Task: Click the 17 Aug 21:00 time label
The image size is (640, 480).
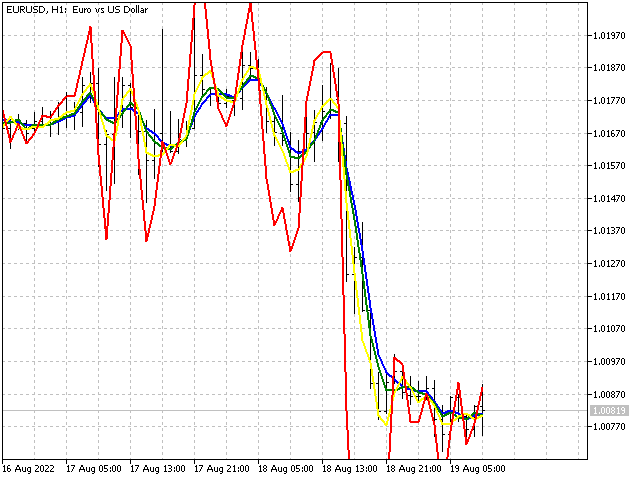Action: tap(222, 469)
